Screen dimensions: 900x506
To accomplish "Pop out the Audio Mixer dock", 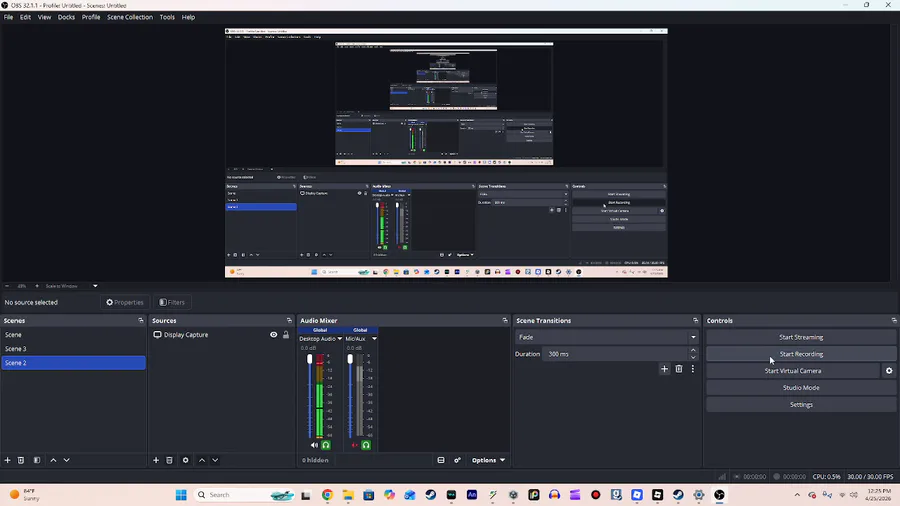I will [x=505, y=321].
